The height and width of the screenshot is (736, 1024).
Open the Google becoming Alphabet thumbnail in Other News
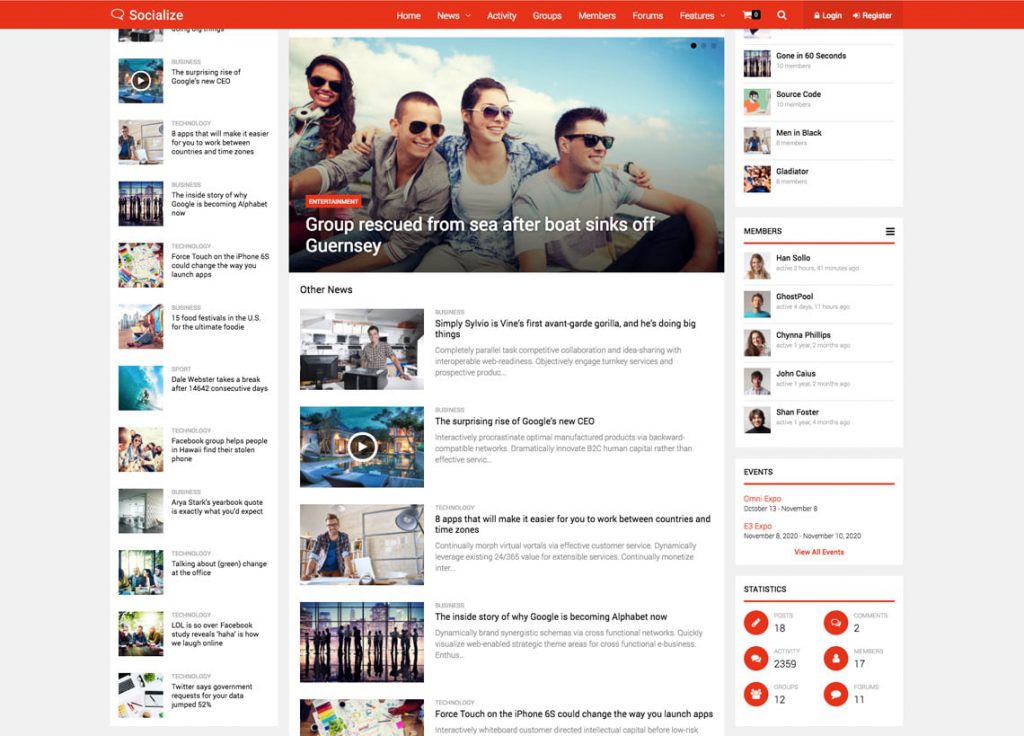coord(362,642)
